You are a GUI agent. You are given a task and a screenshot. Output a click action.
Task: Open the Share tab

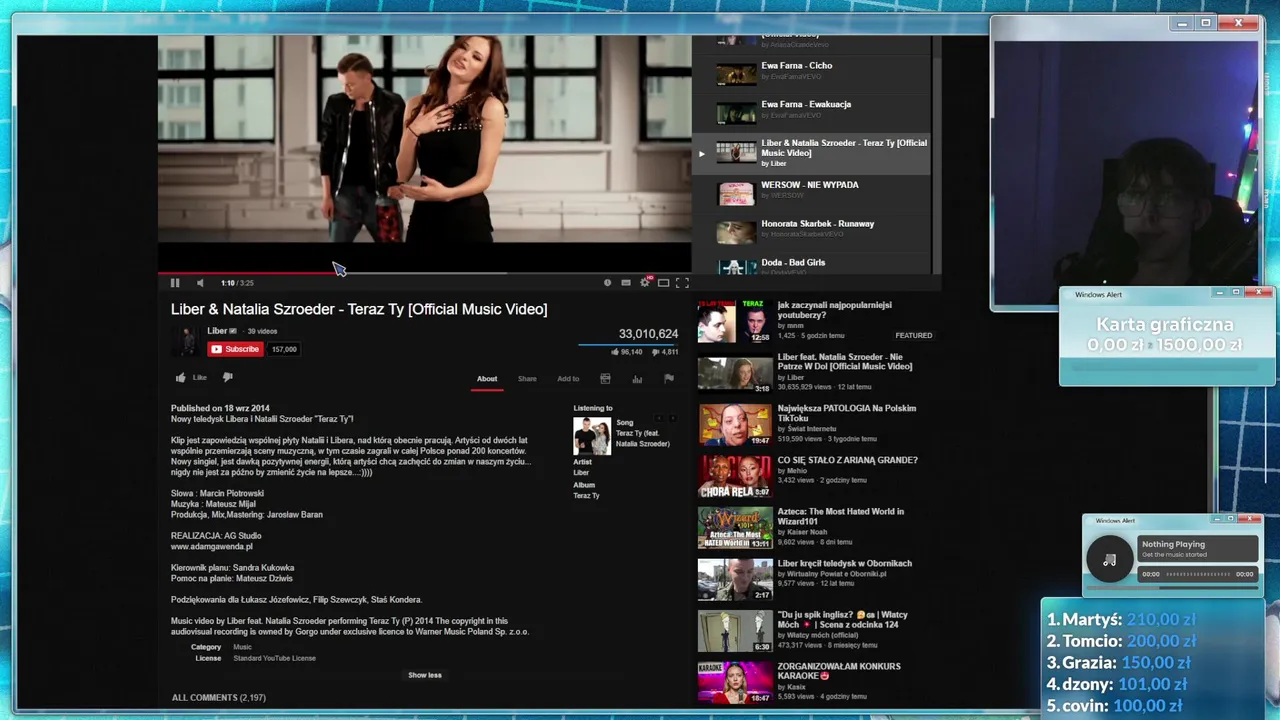click(527, 379)
